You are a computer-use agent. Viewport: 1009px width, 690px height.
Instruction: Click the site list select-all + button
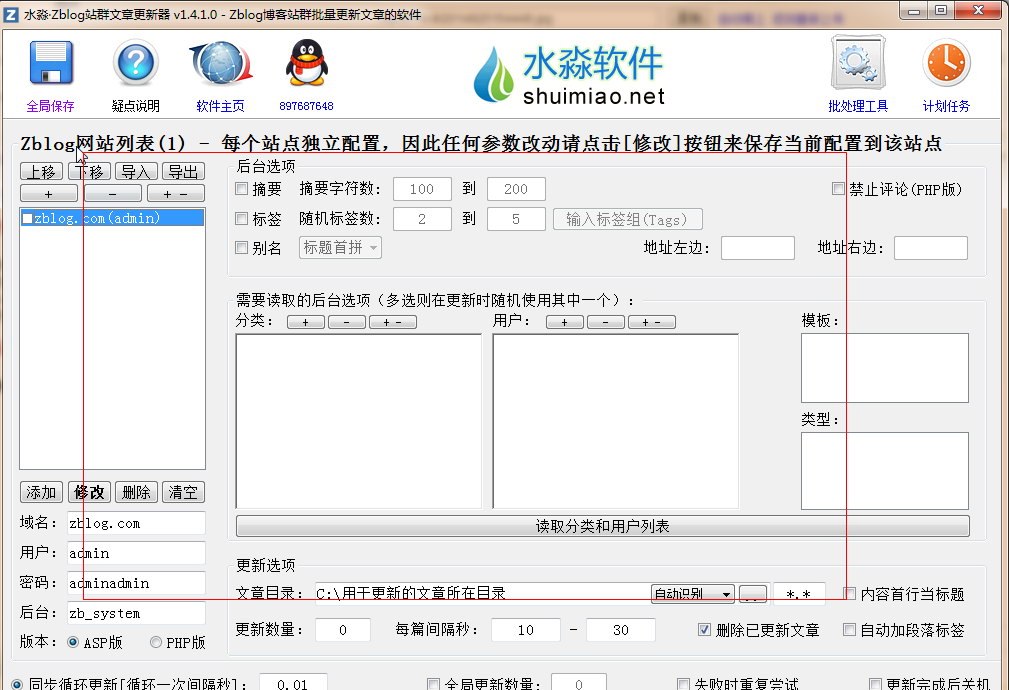pos(49,194)
